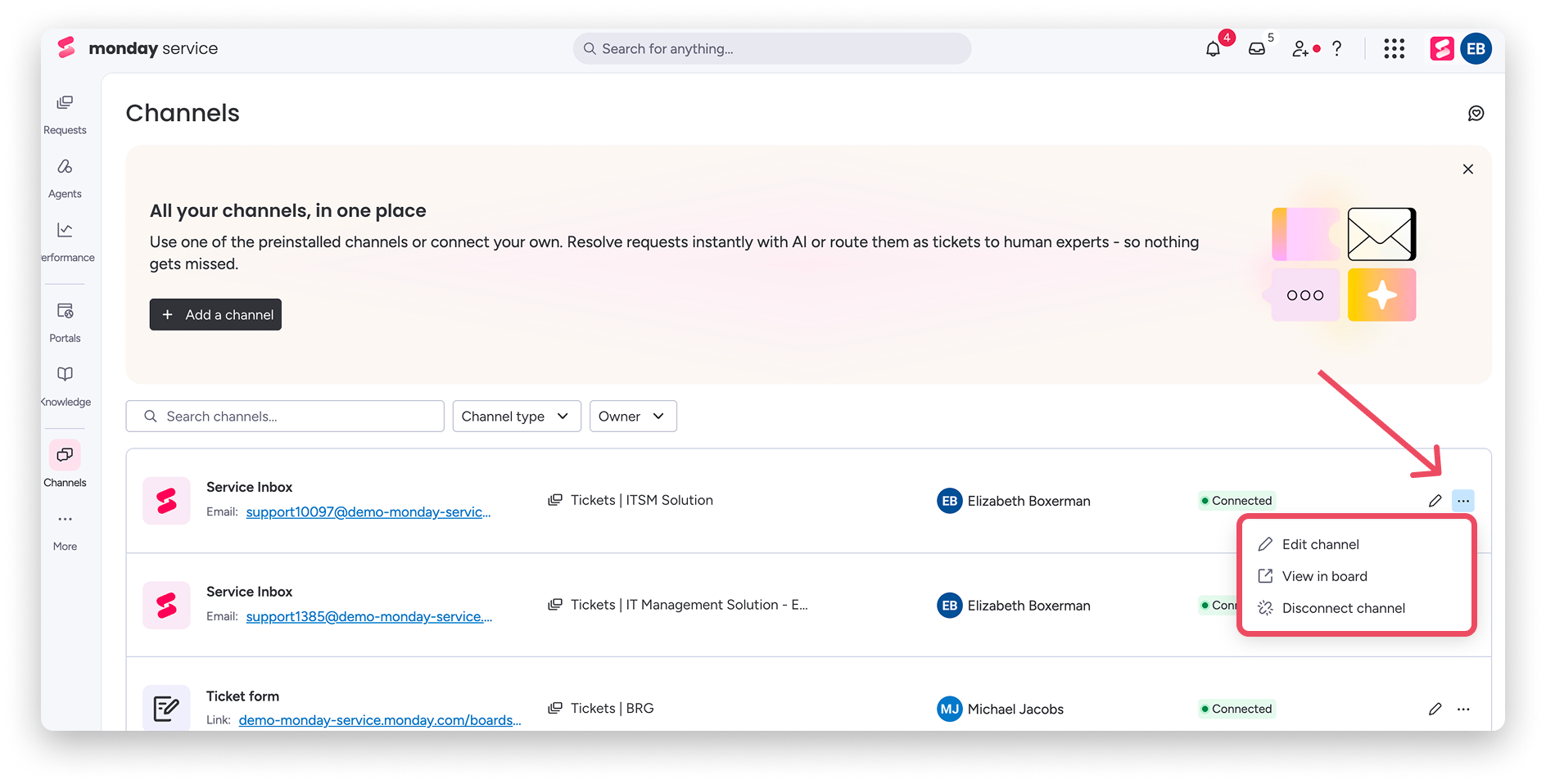Go to Requests in the sidebar

65,115
